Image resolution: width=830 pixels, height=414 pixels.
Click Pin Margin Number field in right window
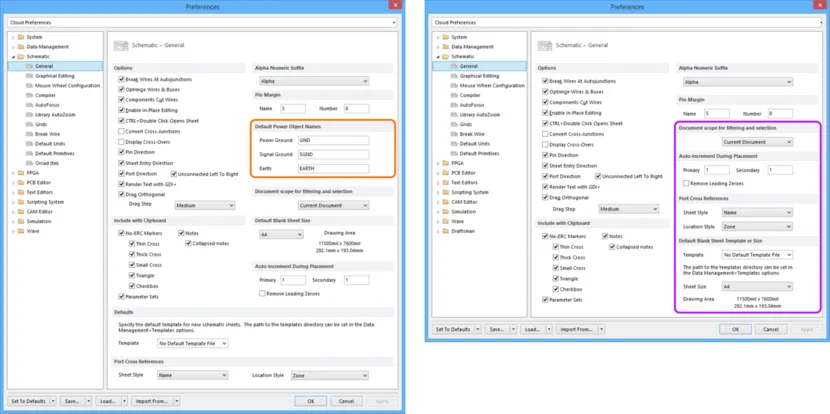780,113
